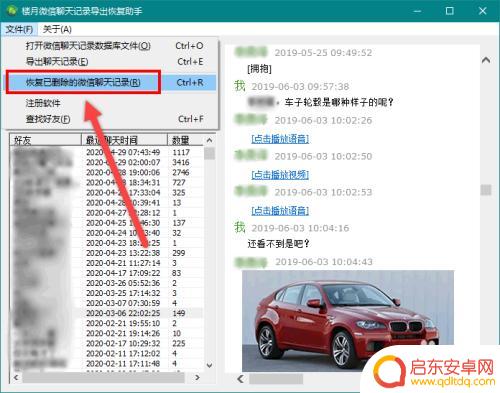500x393 pixels.
Task: Sort by the 好友 column header
Action: 46,140
